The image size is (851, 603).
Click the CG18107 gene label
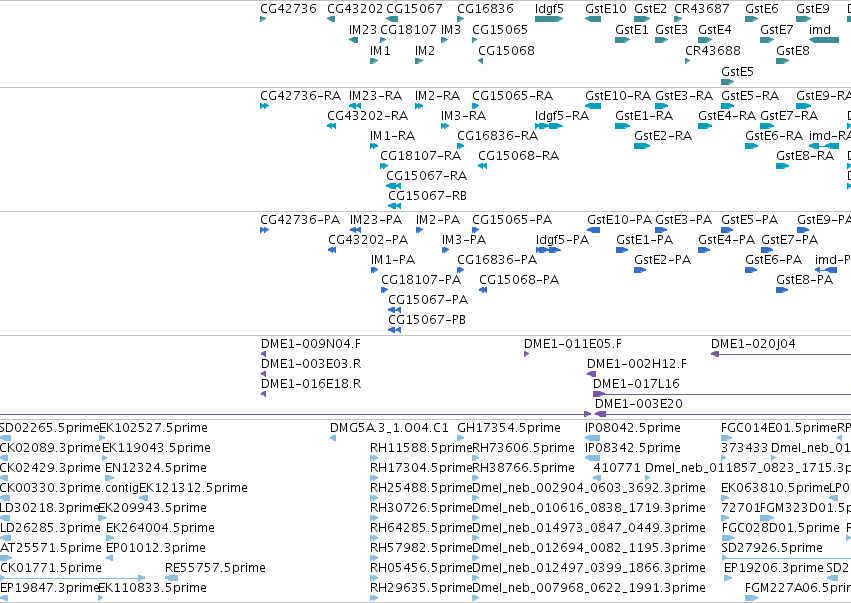409,29
